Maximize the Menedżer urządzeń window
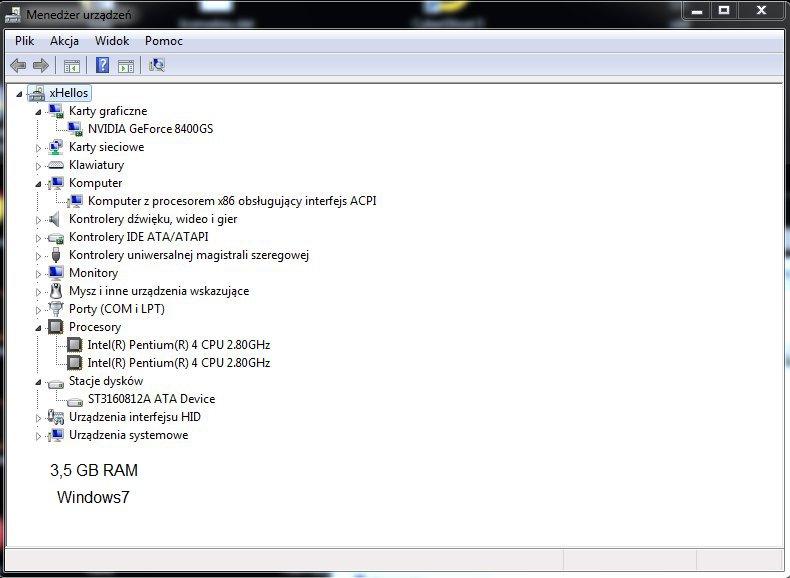Viewport: 790px width, 578px height. pyautogui.click(x=723, y=11)
